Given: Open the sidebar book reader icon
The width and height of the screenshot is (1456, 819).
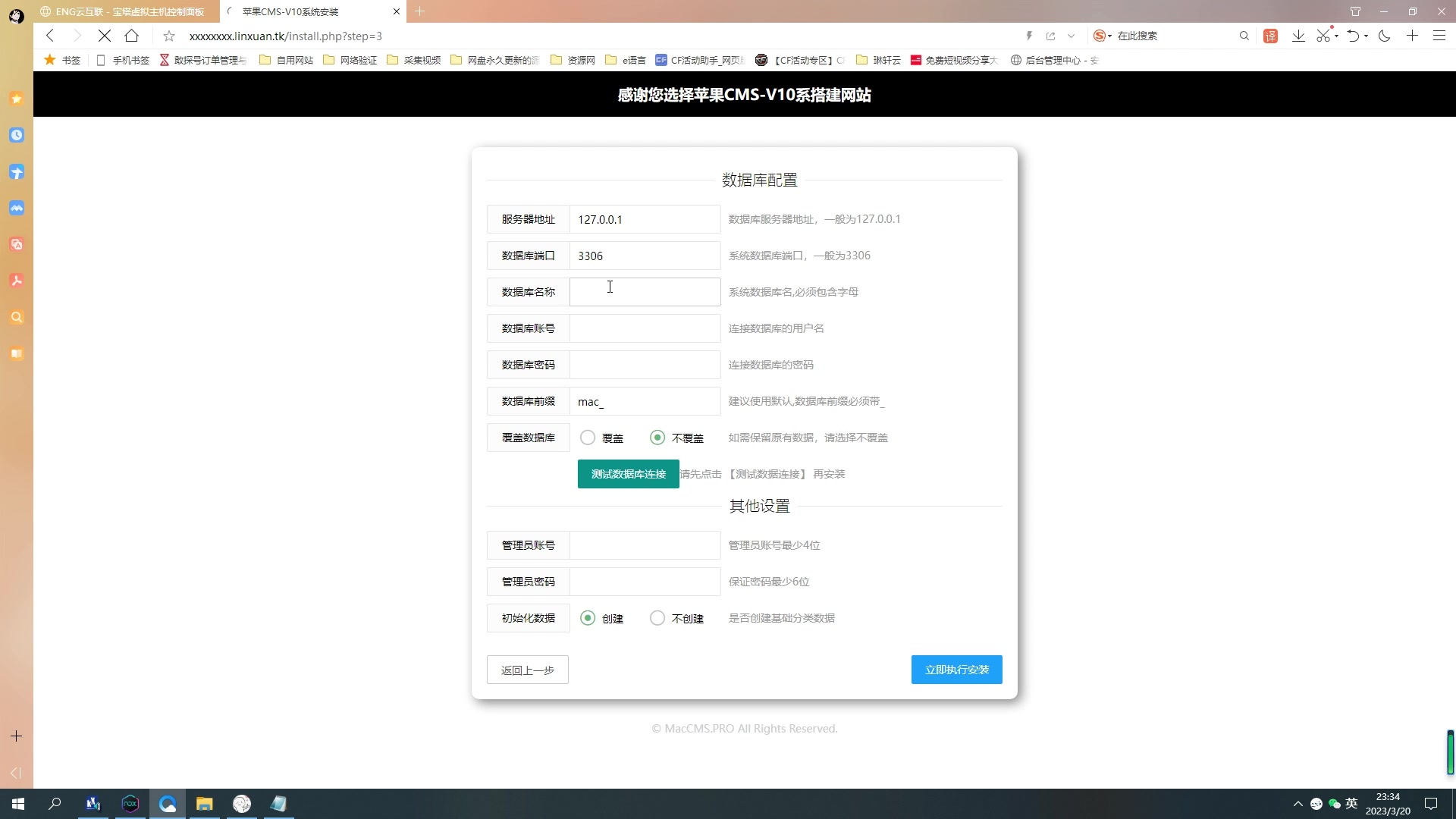Looking at the screenshot, I should (x=17, y=353).
